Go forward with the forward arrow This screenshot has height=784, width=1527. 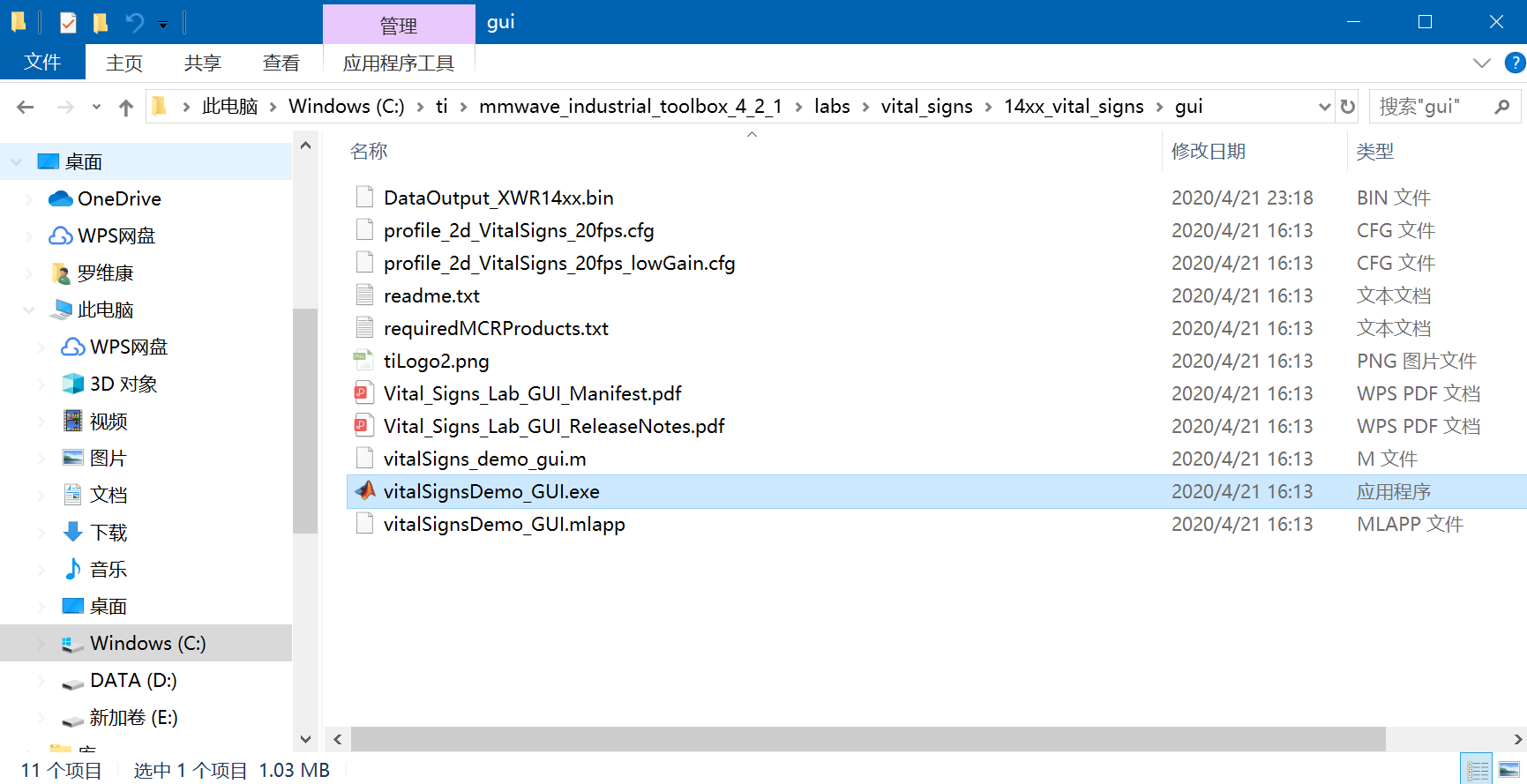65,107
